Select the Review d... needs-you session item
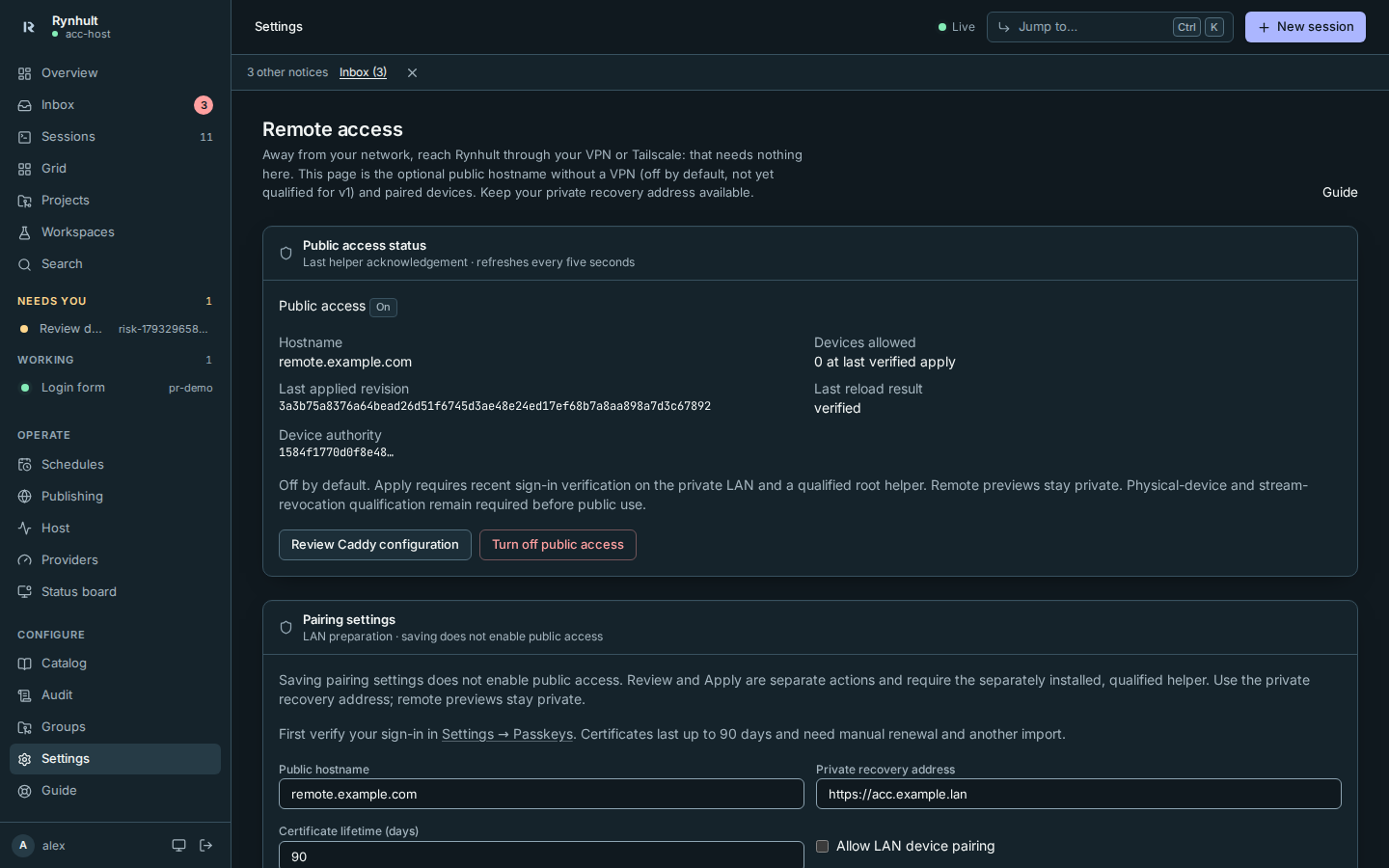The image size is (1389, 868). [115, 329]
